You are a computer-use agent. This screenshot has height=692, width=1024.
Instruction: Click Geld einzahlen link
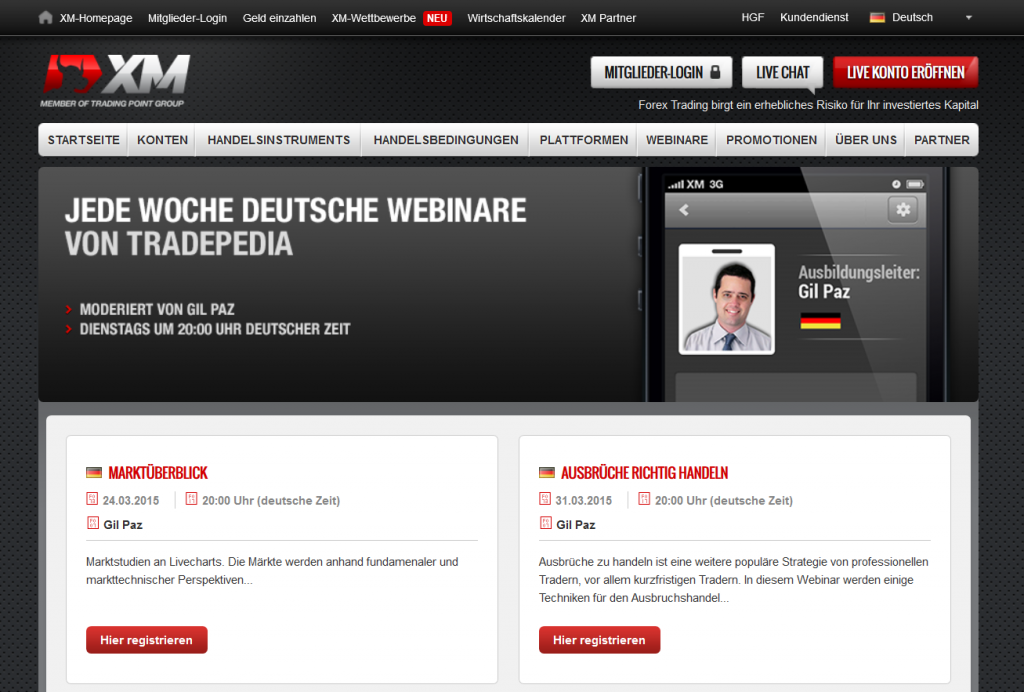(280, 18)
